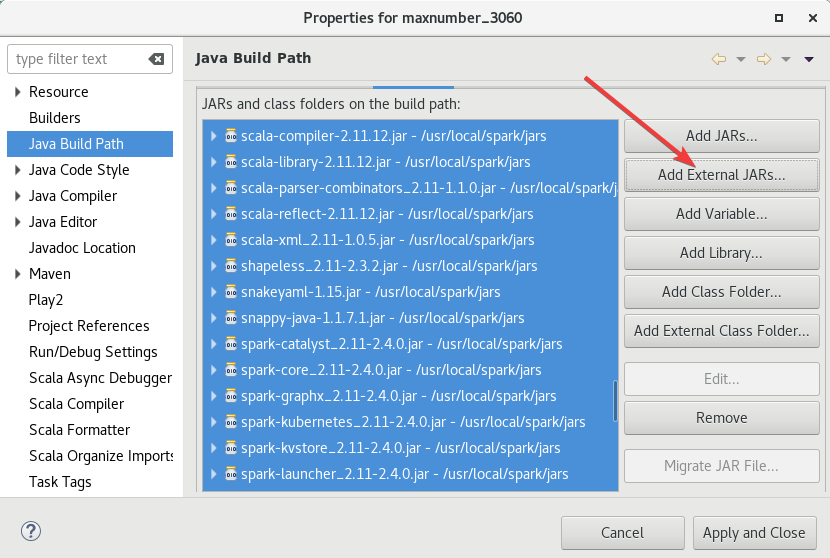Remove the selected JAR entries

(x=721, y=418)
